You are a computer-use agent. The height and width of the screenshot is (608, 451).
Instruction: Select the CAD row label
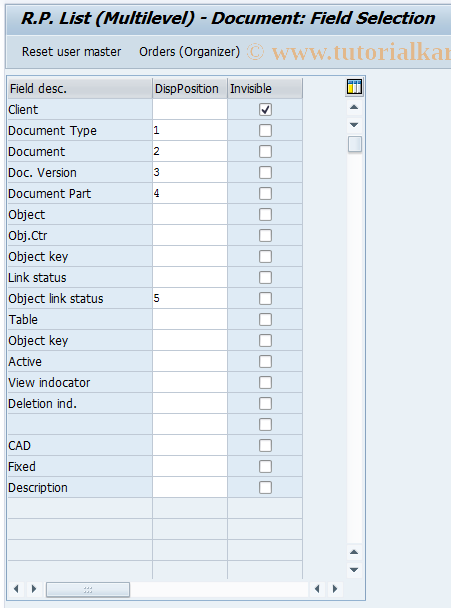[x=19, y=446]
